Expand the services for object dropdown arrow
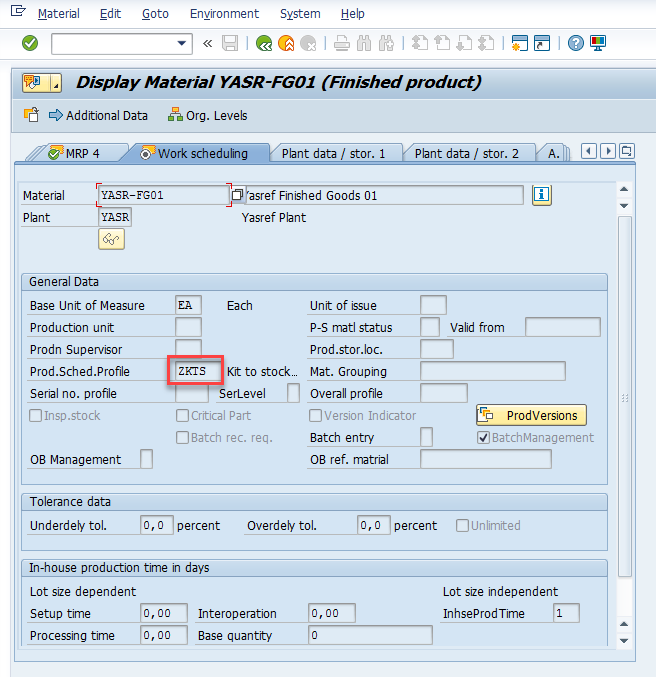Screen dimensions: 656x677 point(56,82)
